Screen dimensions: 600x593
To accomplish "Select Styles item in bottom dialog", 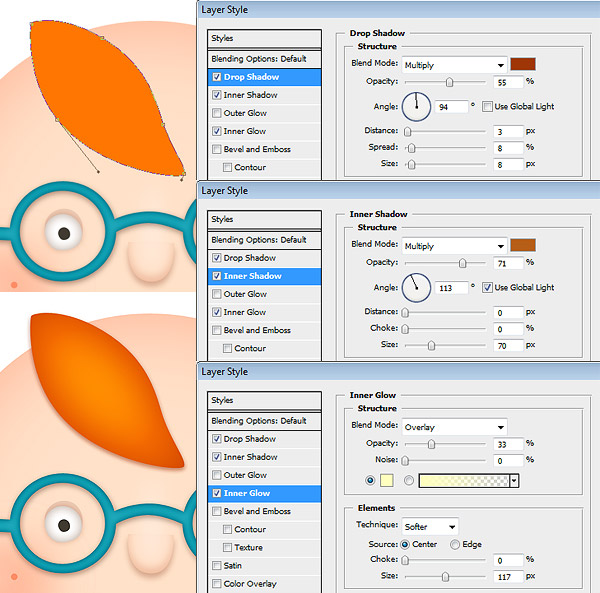I will pyautogui.click(x=264, y=400).
